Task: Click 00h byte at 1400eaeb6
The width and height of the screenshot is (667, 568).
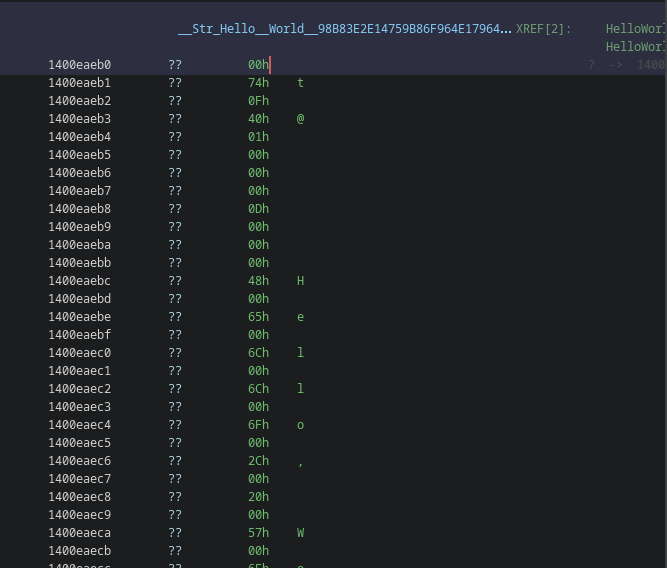Action: click(x=259, y=173)
